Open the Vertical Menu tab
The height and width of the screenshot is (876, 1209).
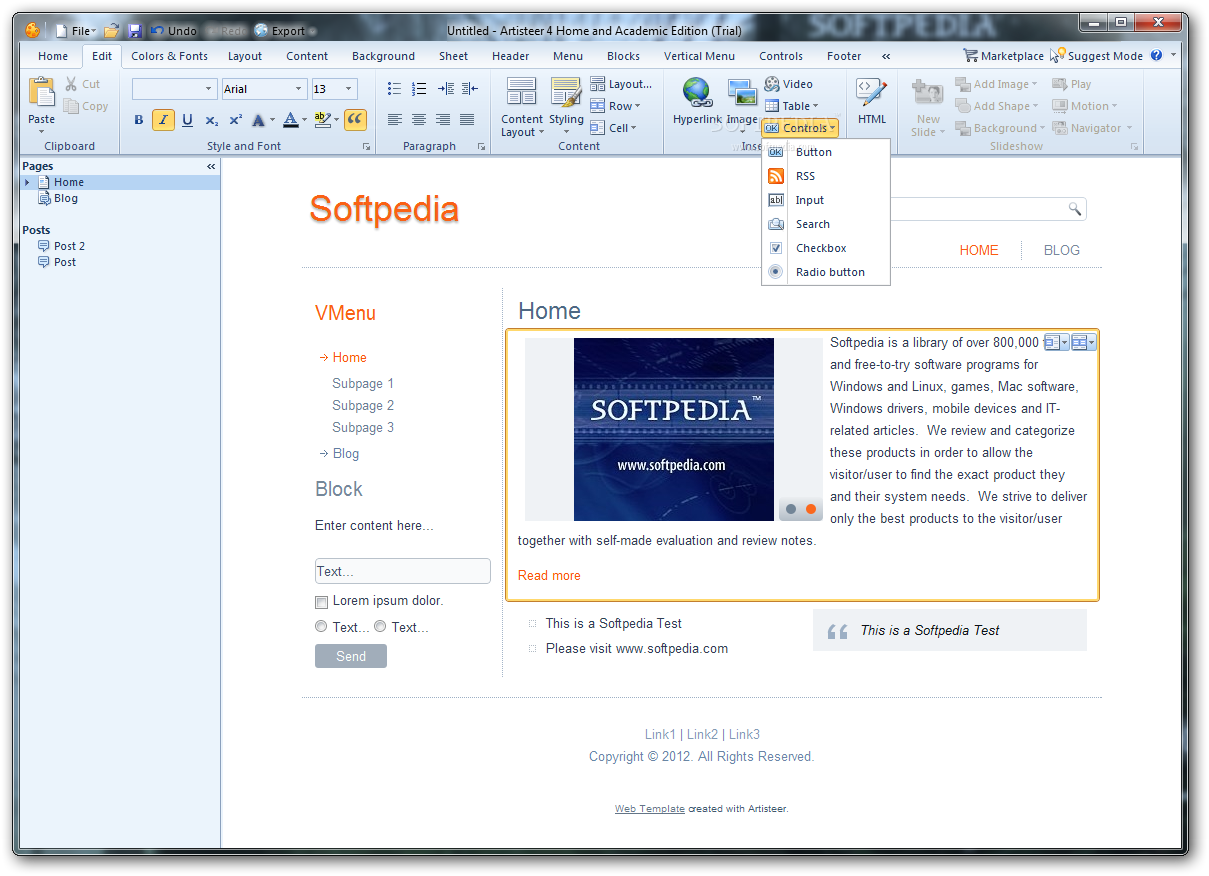click(699, 56)
